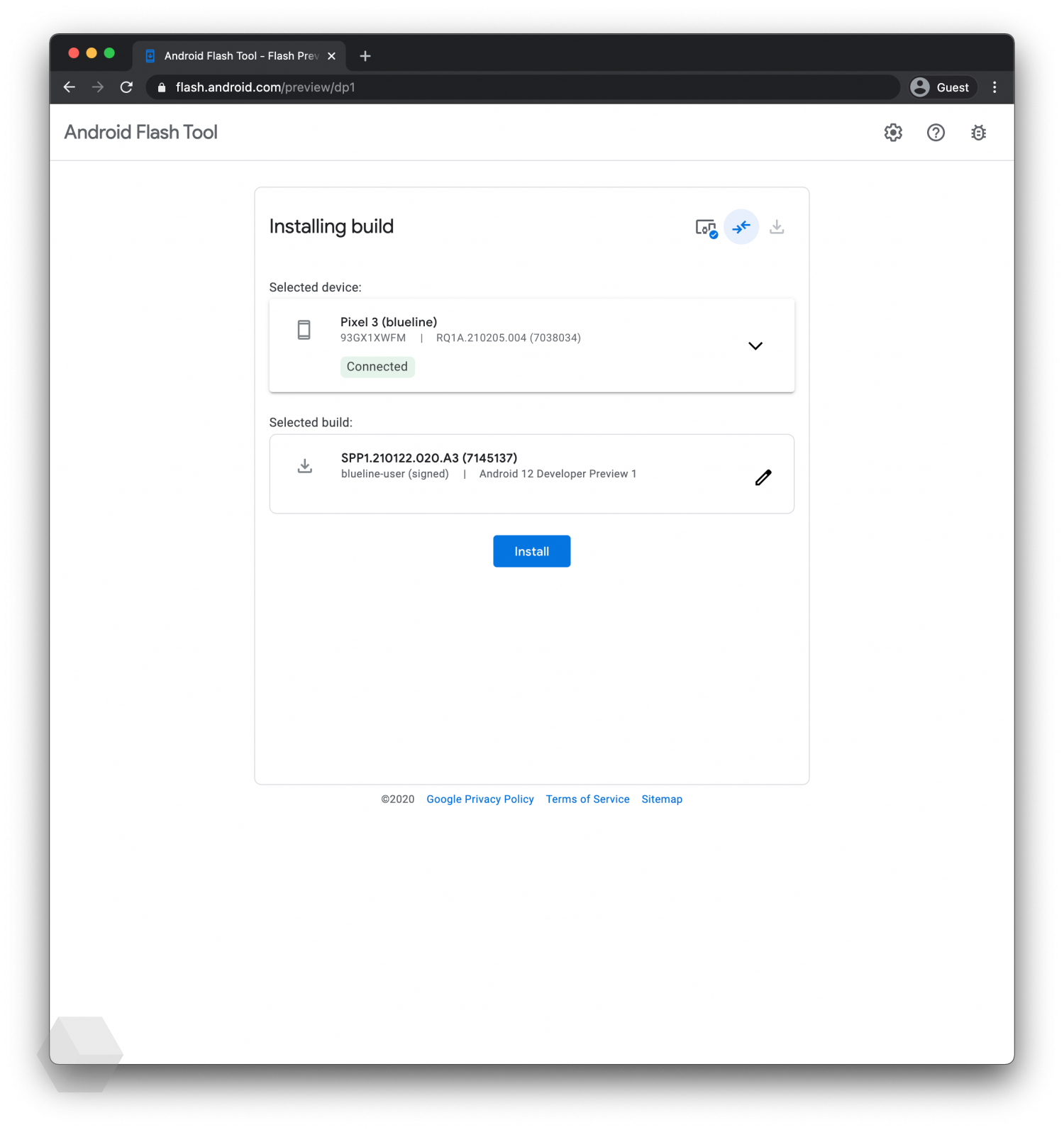Click the Android Flash Tool title
Screen dimensions: 1064x1130
coord(140,133)
